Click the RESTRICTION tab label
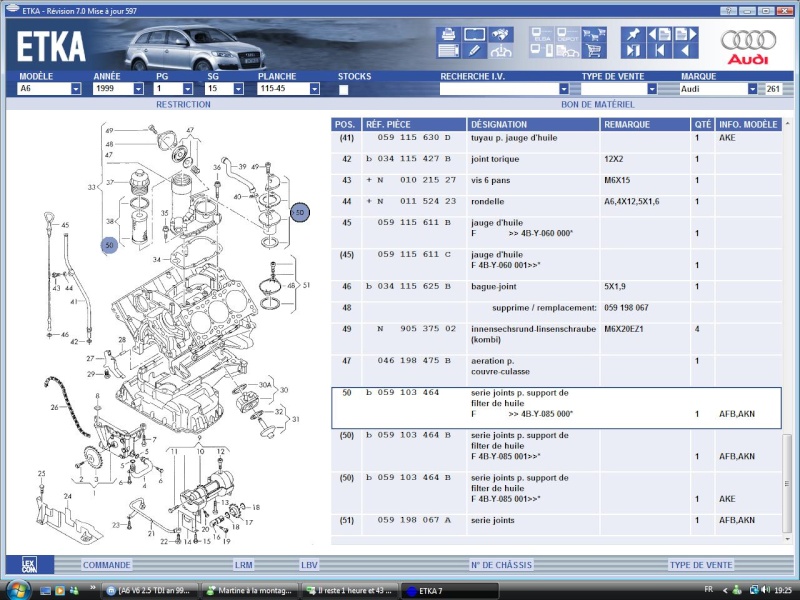Viewport: 800px width, 600px height. point(183,104)
